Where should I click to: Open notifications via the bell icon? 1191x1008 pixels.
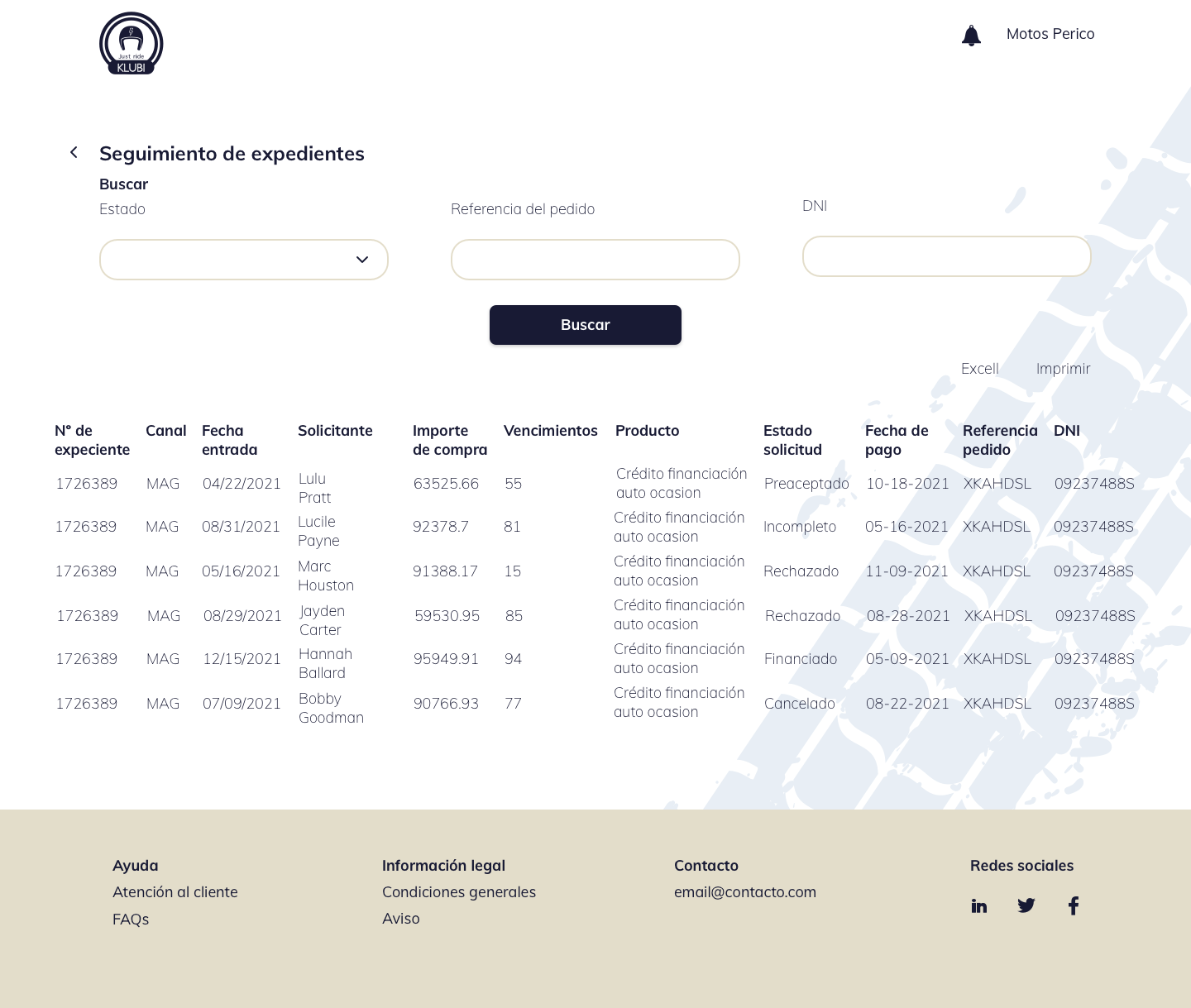click(971, 36)
